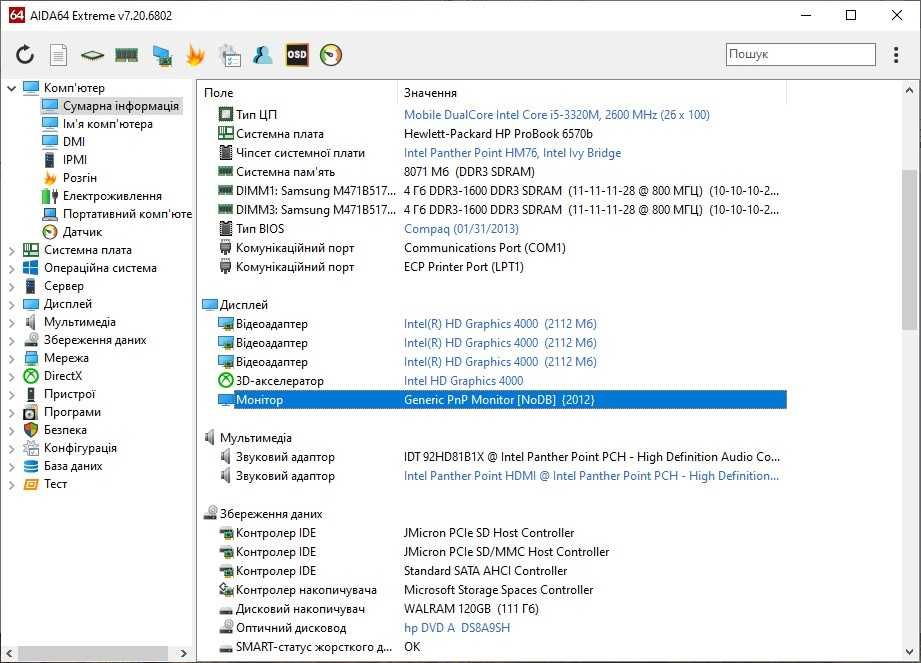Open the Compaq (01/31/2013) BIOS link
Screen dimensions: 921x663
(461, 228)
